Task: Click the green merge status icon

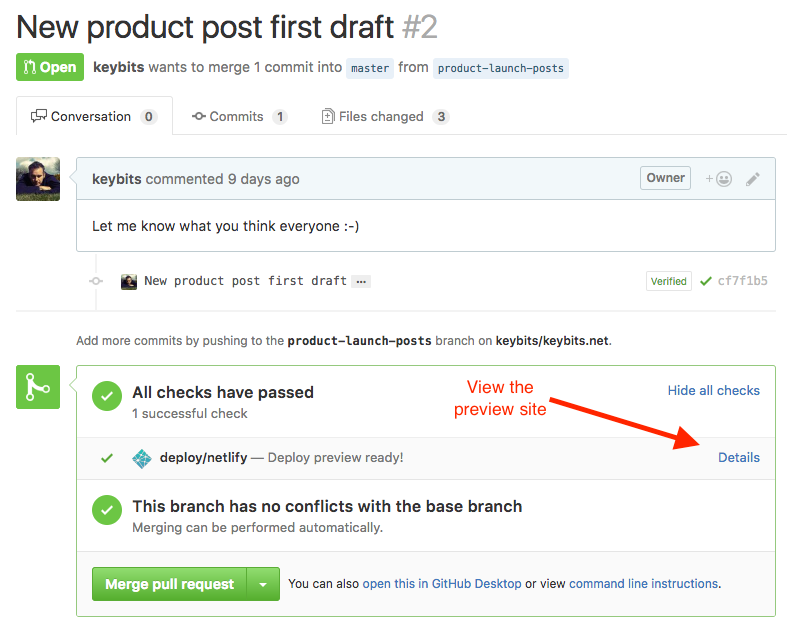Action: [38, 387]
